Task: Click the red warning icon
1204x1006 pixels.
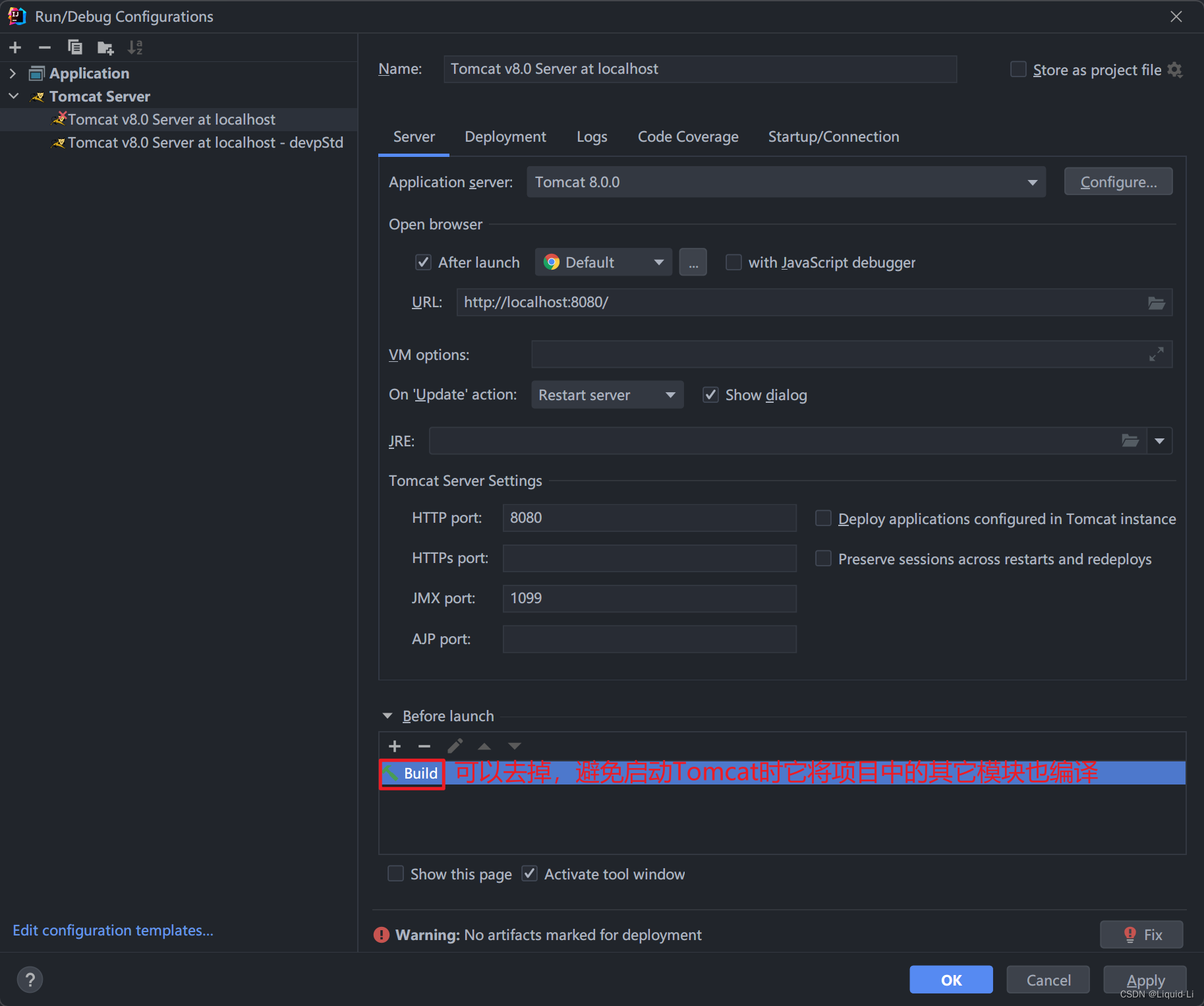Action: click(382, 935)
